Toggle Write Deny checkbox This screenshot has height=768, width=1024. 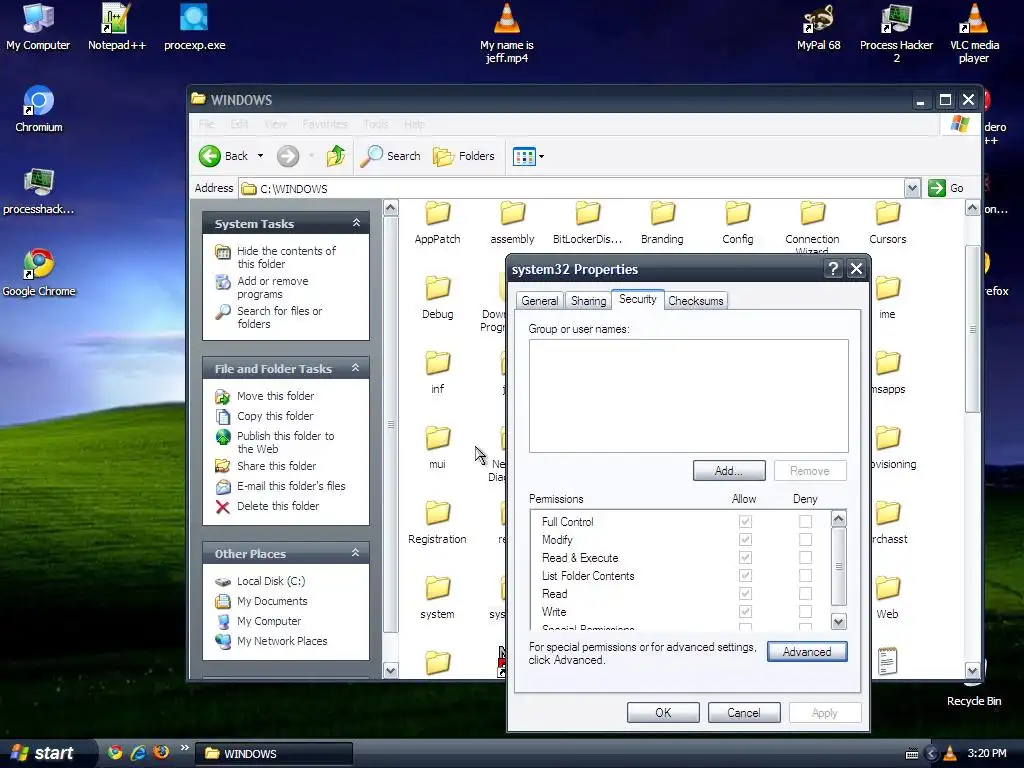[805, 611]
